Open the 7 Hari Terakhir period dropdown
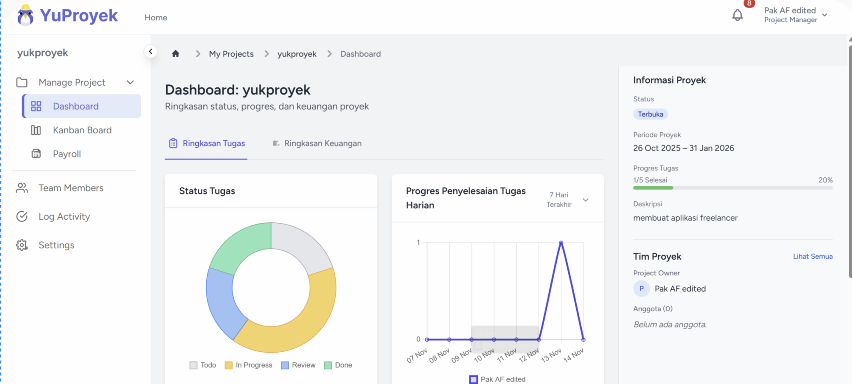 click(568, 199)
